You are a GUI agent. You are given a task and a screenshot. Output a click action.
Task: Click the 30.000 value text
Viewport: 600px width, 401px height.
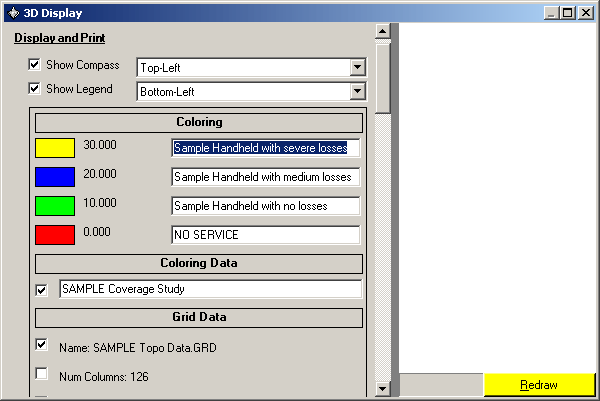point(100,145)
